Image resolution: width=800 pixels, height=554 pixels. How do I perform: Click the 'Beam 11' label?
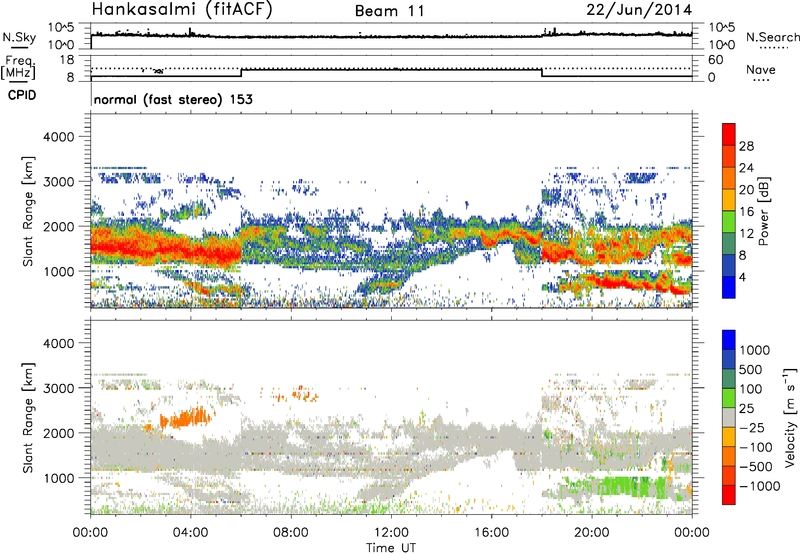tap(390, 11)
